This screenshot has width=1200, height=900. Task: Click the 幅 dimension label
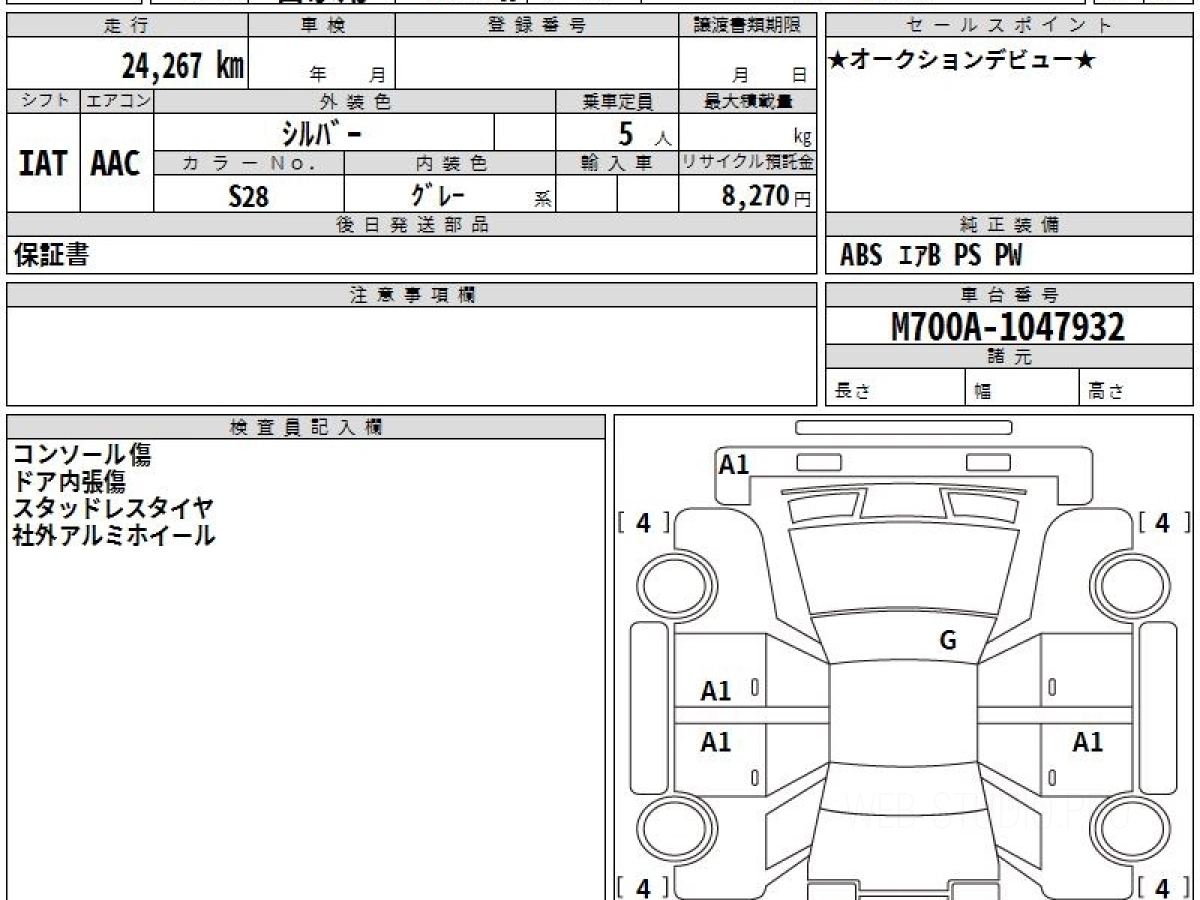(984, 392)
